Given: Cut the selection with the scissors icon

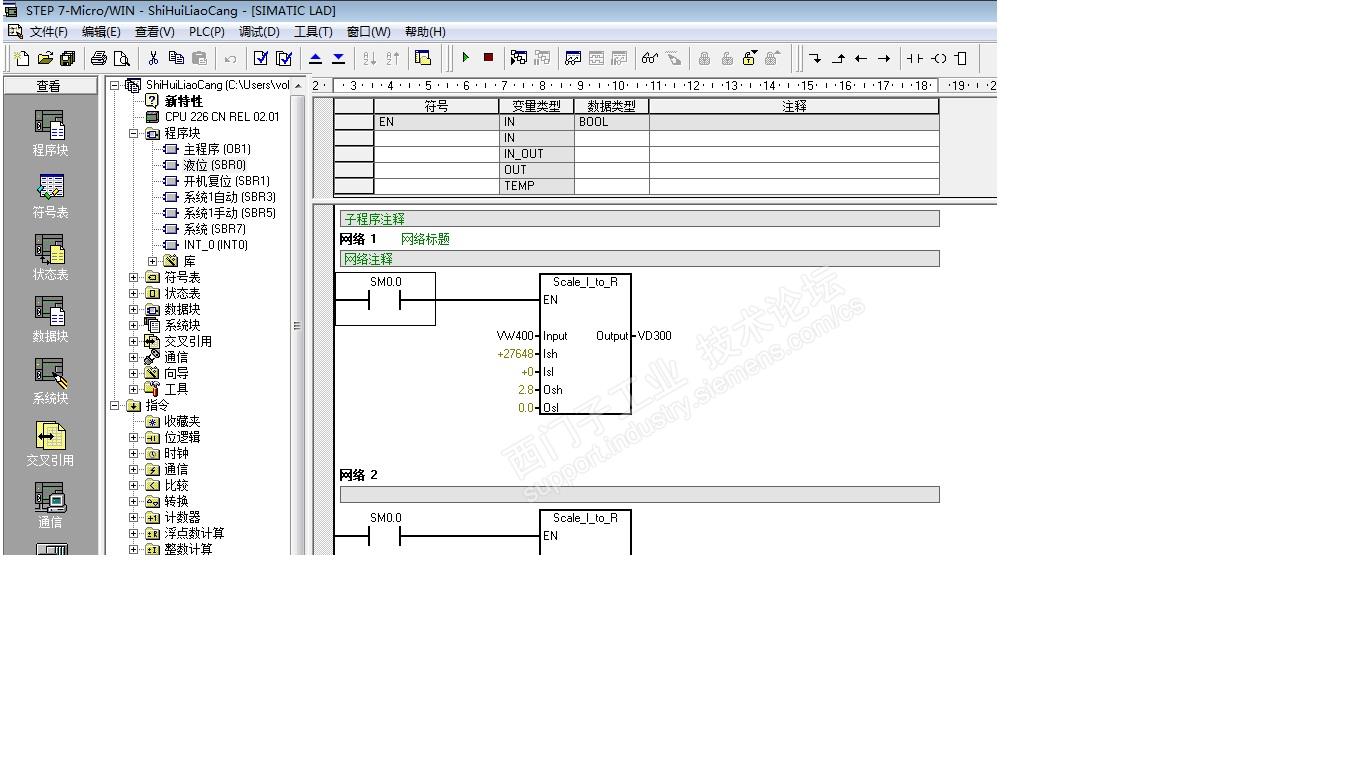Looking at the screenshot, I should pos(153,58).
